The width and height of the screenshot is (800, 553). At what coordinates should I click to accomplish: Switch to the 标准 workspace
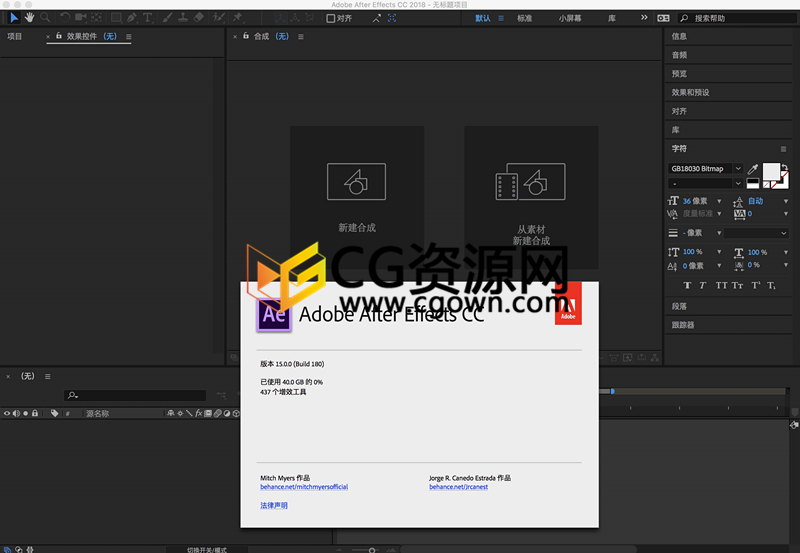coord(524,18)
